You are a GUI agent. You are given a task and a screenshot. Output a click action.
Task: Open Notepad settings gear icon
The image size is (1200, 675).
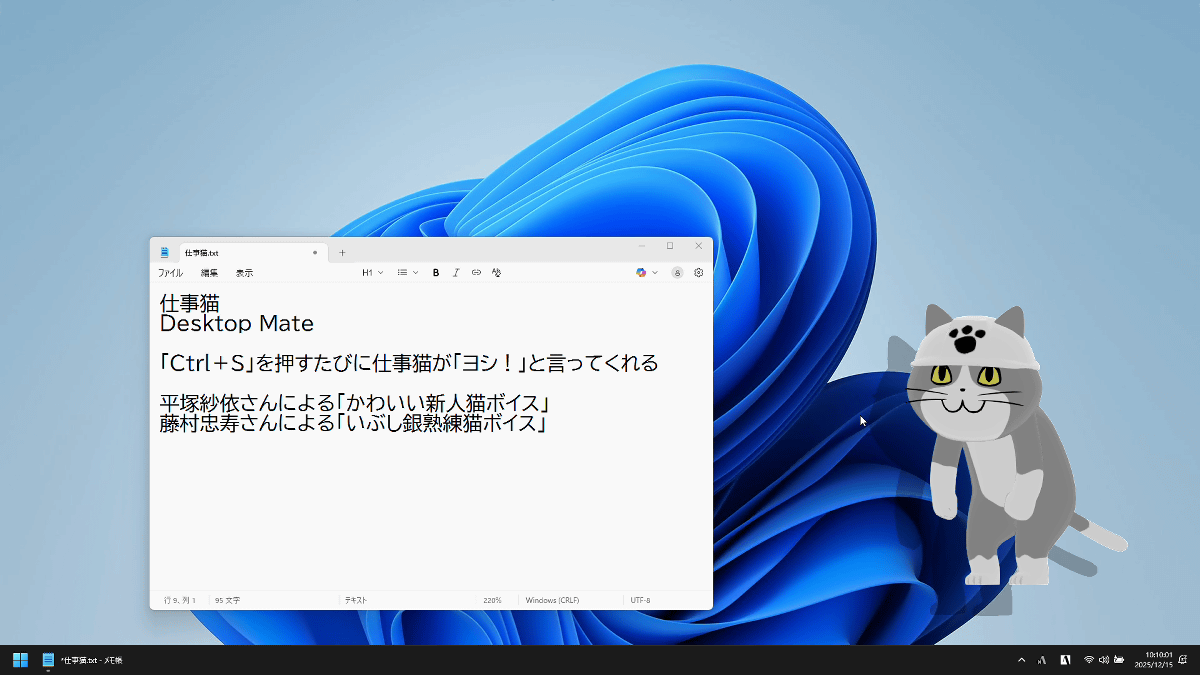698,273
